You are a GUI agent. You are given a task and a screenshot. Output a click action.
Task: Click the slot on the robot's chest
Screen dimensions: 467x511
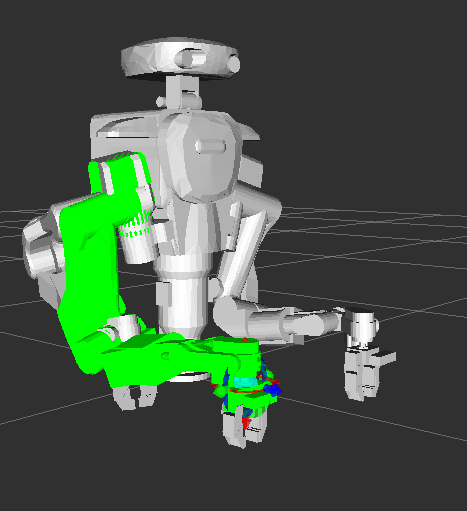(x=211, y=146)
